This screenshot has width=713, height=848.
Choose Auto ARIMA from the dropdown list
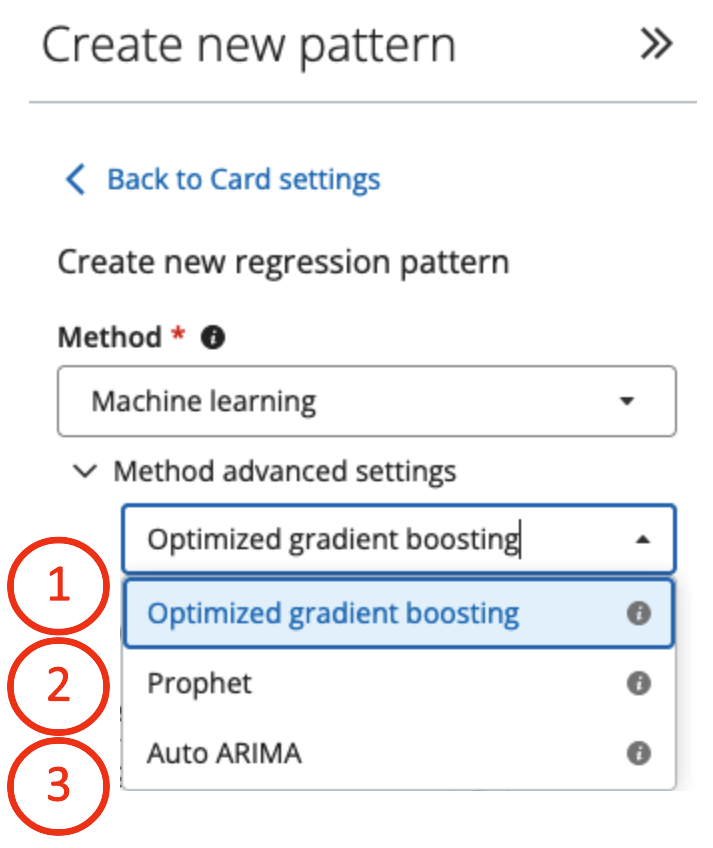[x=224, y=754]
